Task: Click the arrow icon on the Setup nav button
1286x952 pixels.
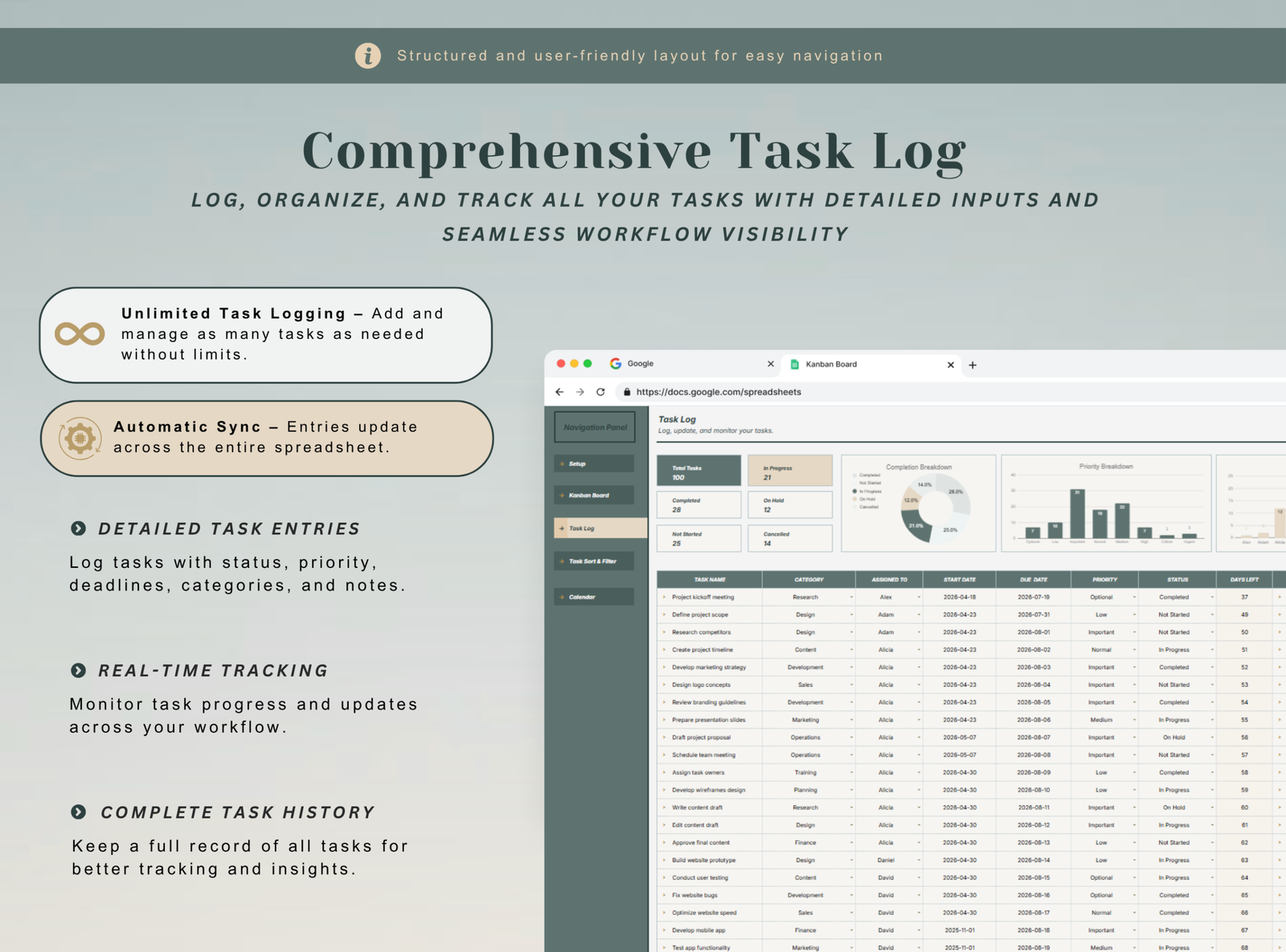Action: click(561, 464)
